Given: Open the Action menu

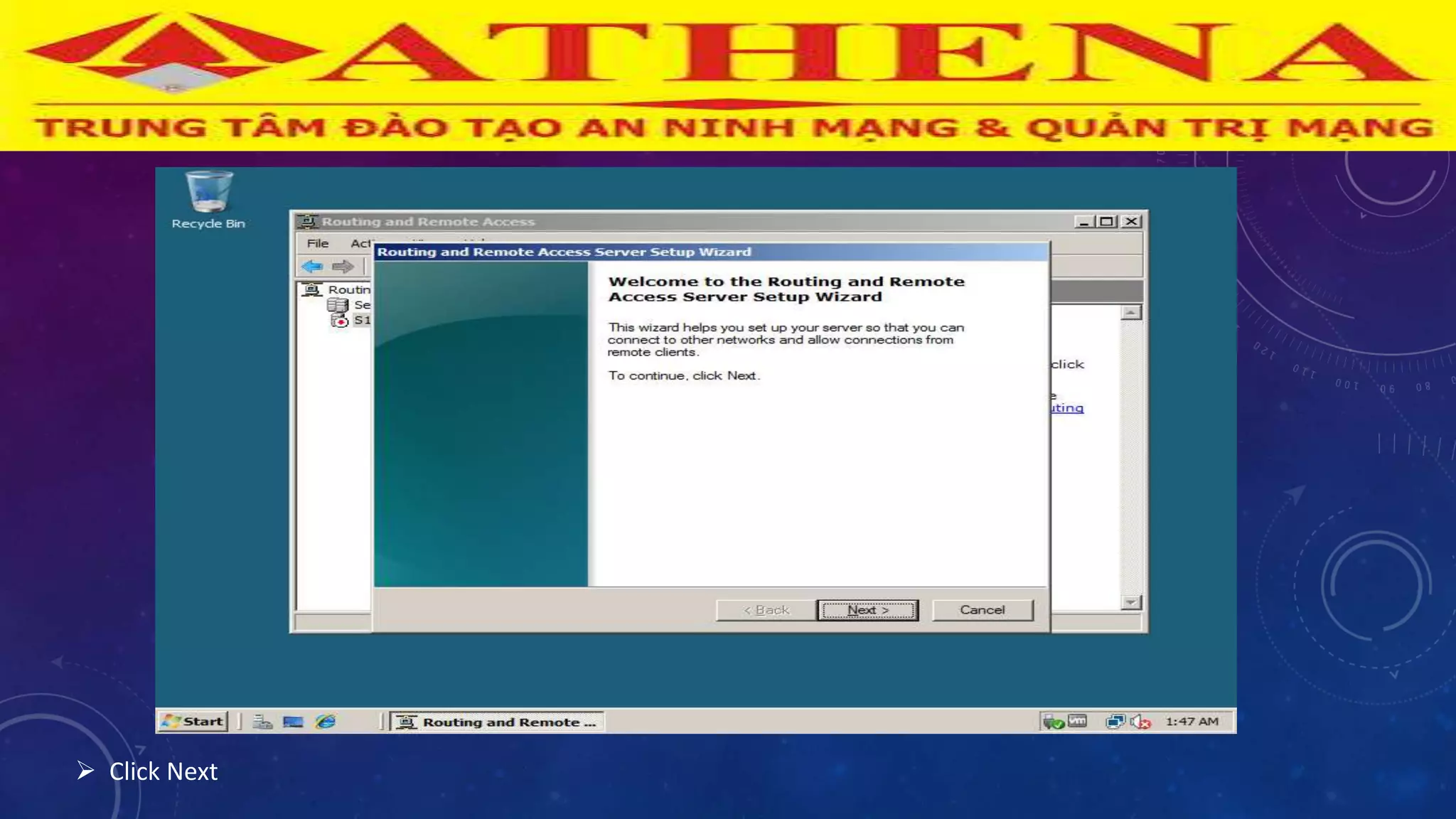Looking at the screenshot, I should pyautogui.click(x=360, y=243).
